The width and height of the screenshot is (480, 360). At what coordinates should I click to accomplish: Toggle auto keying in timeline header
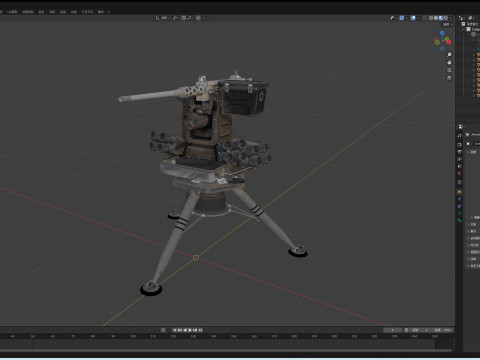coord(163,330)
